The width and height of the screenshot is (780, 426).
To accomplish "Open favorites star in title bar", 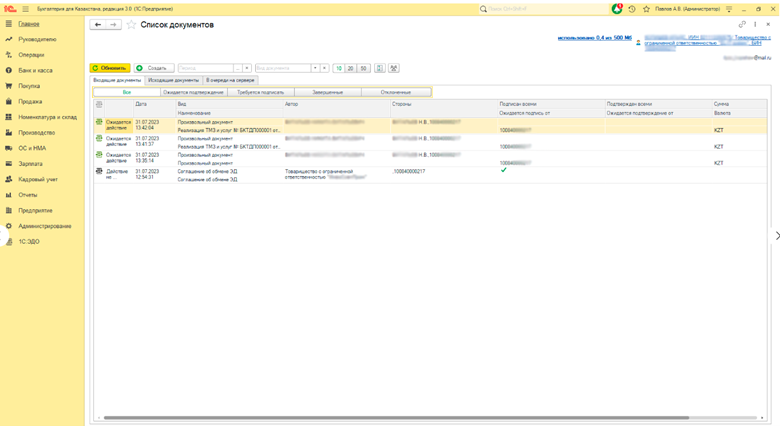I will coord(646,9).
